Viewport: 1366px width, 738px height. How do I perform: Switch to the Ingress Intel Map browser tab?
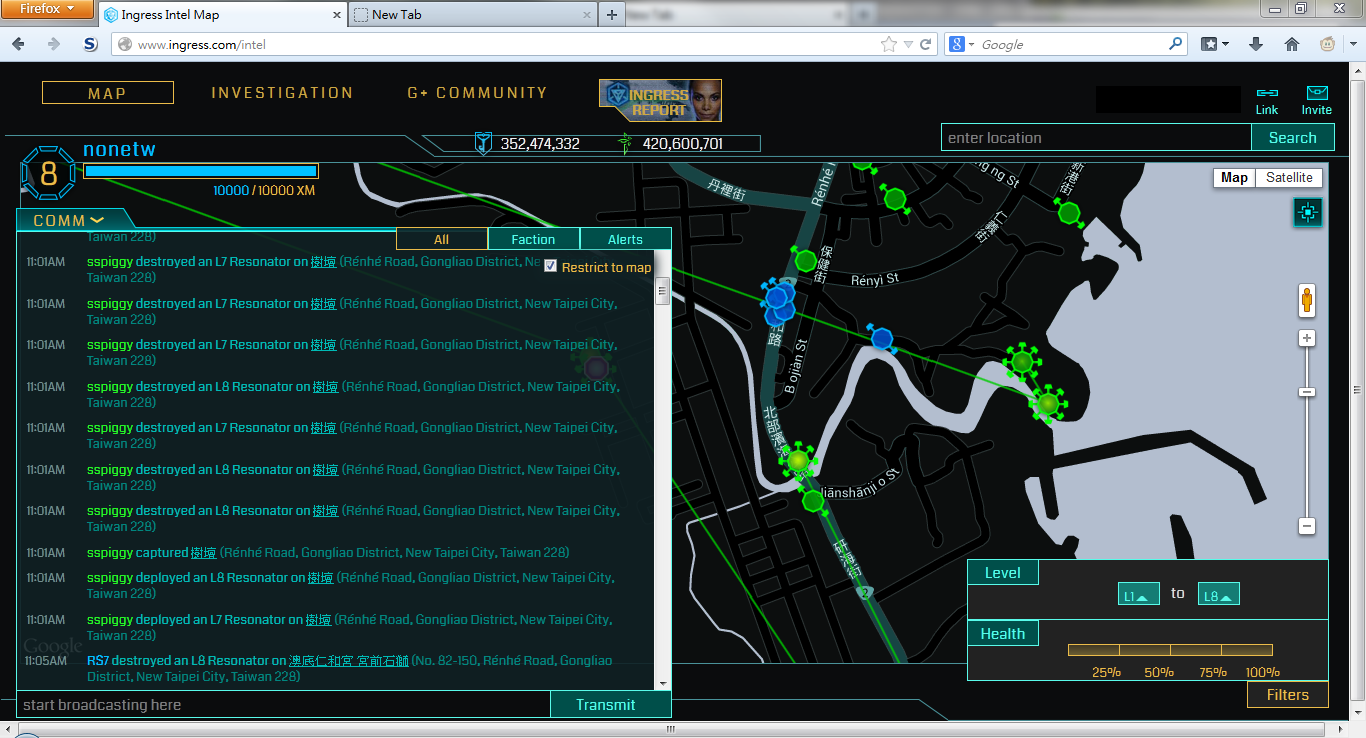click(222, 14)
